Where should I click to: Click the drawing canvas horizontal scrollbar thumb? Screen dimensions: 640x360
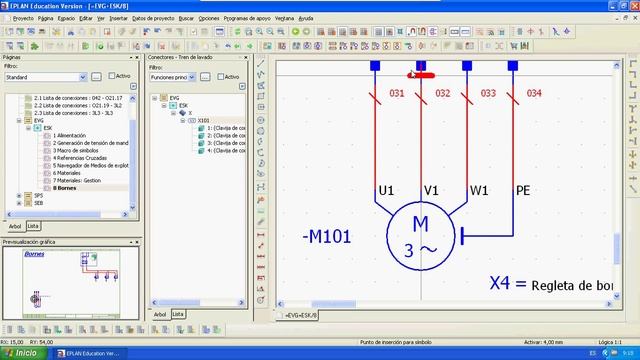point(333,304)
